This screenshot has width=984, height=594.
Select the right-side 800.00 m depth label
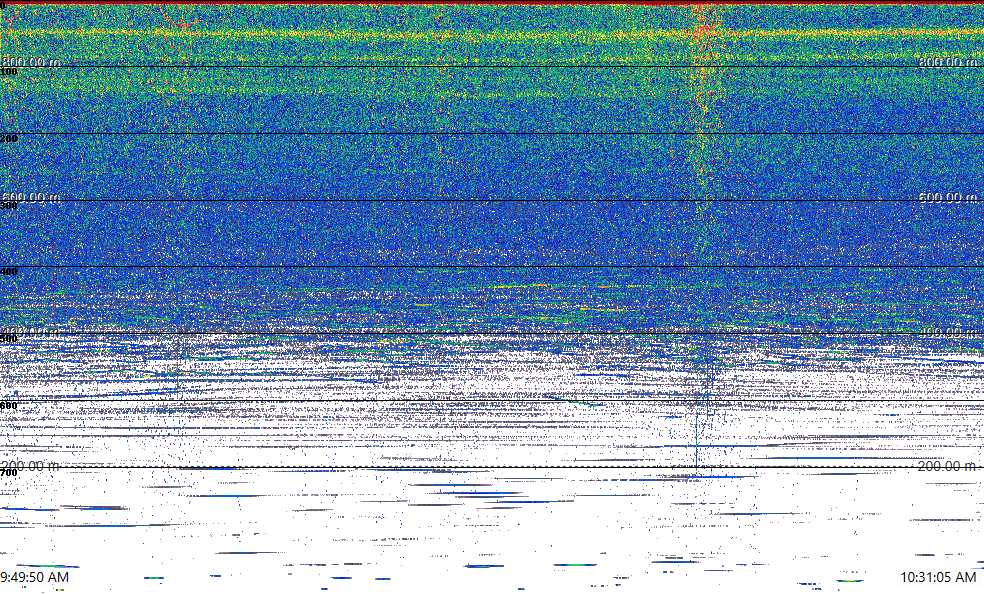tap(948, 61)
